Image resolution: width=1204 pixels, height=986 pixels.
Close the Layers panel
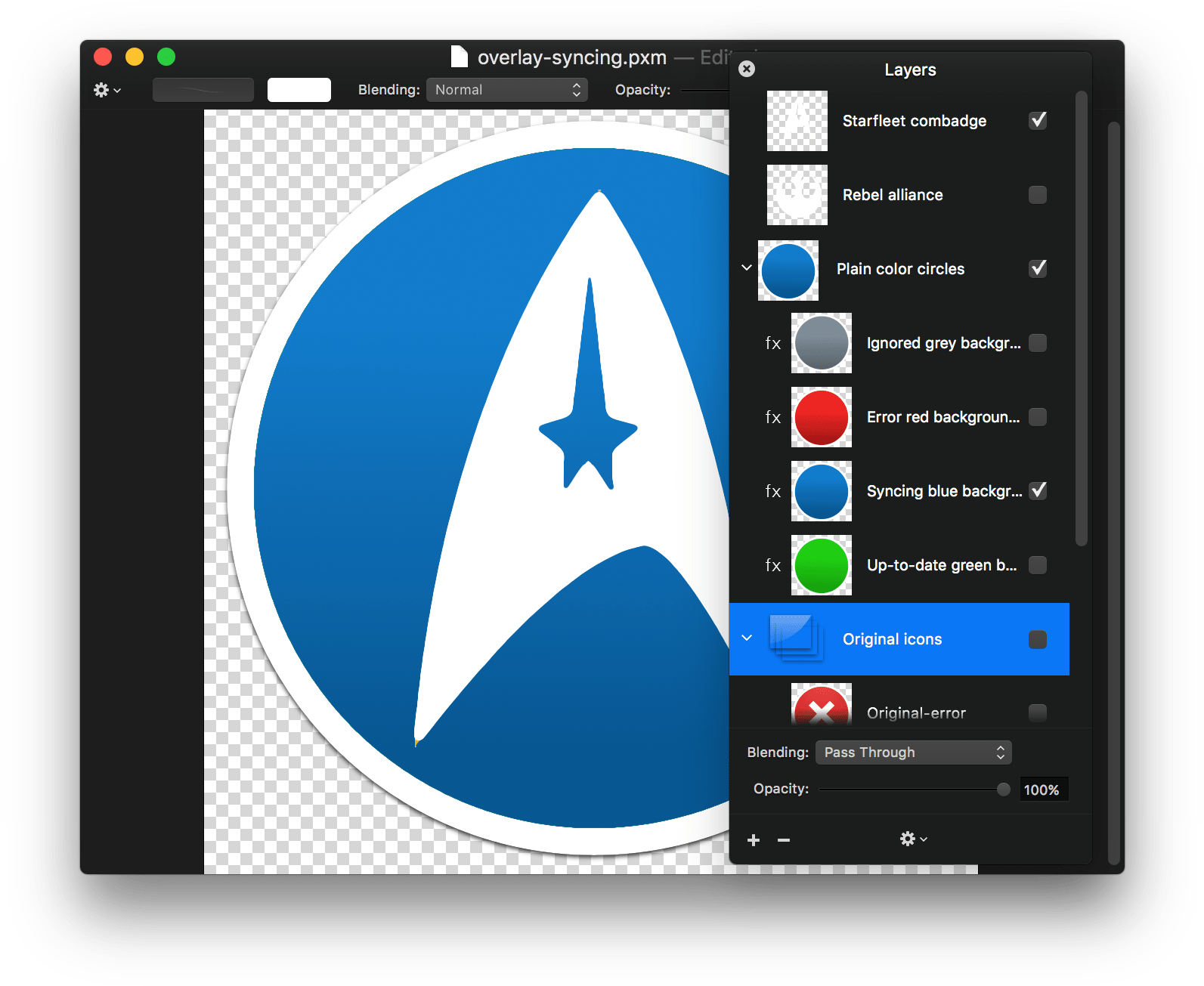pos(747,69)
